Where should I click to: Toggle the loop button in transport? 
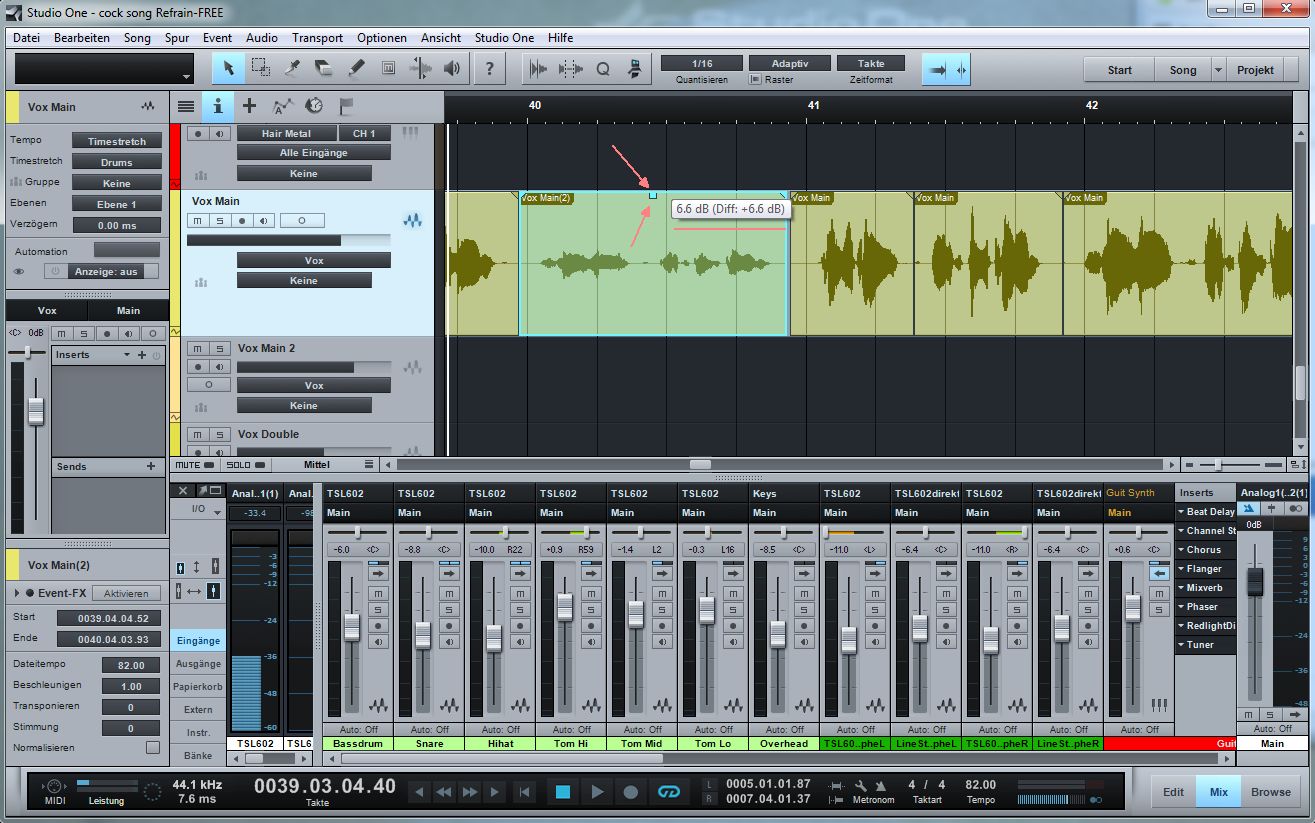tap(667, 792)
